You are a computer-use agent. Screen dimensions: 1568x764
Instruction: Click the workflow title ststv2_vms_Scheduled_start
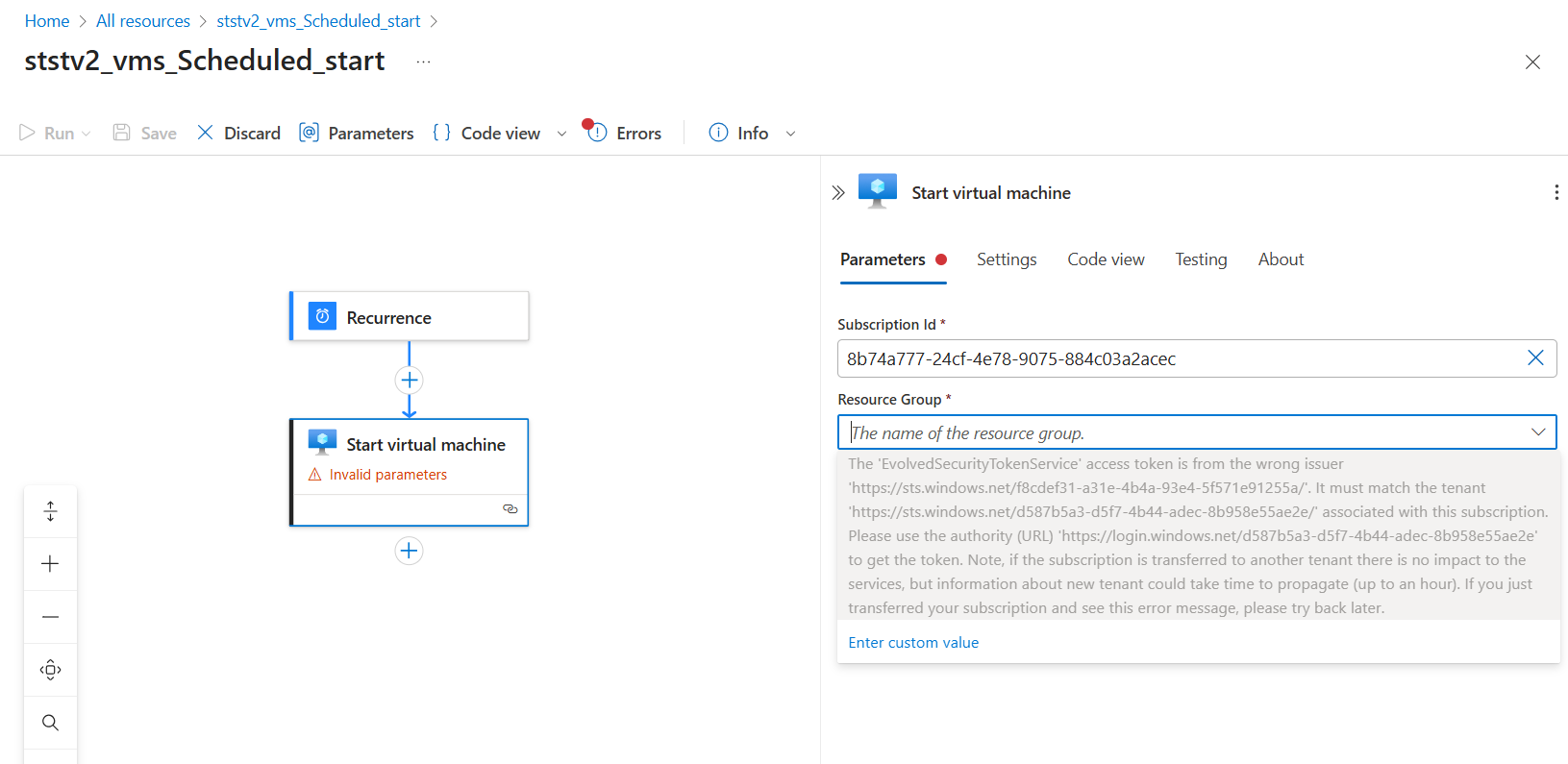205,61
